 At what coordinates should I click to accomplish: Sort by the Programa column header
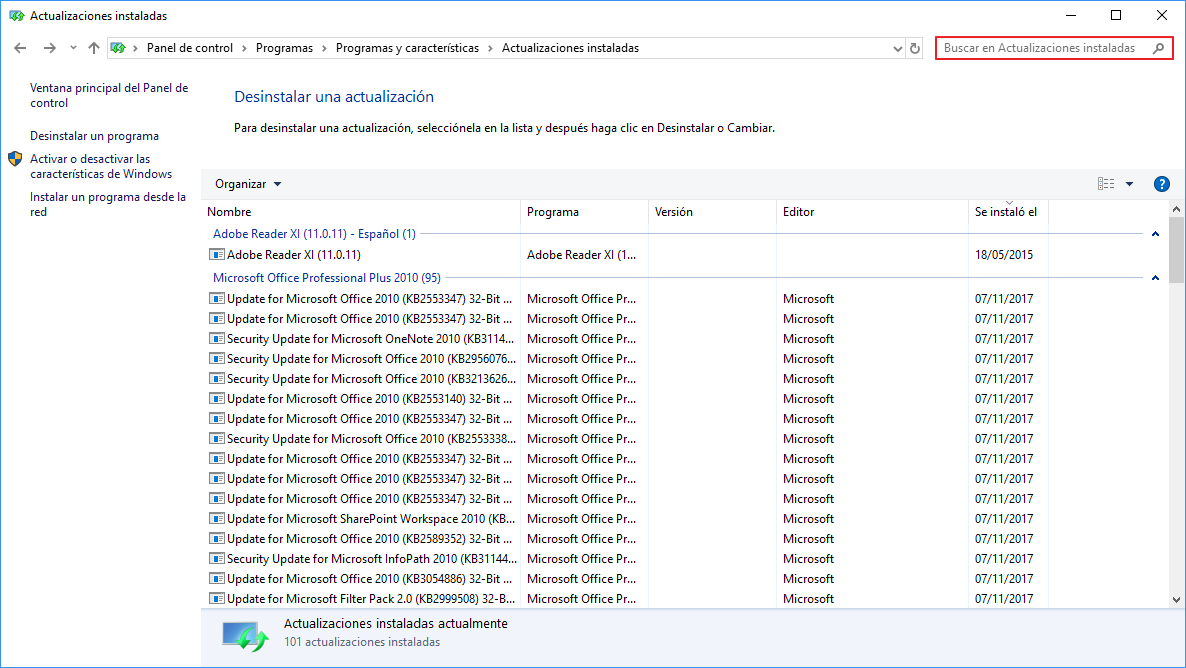[x=584, y=212]
